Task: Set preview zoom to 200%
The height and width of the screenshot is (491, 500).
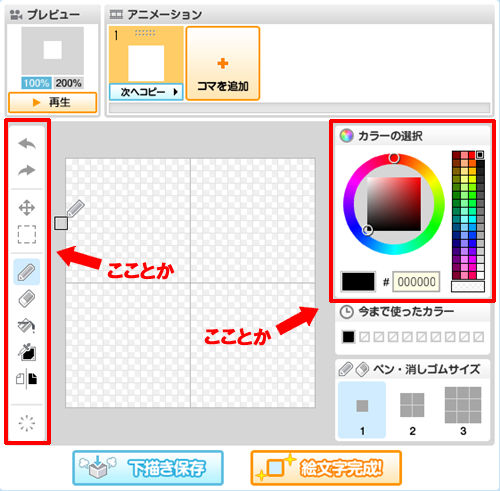Action: 68,83
